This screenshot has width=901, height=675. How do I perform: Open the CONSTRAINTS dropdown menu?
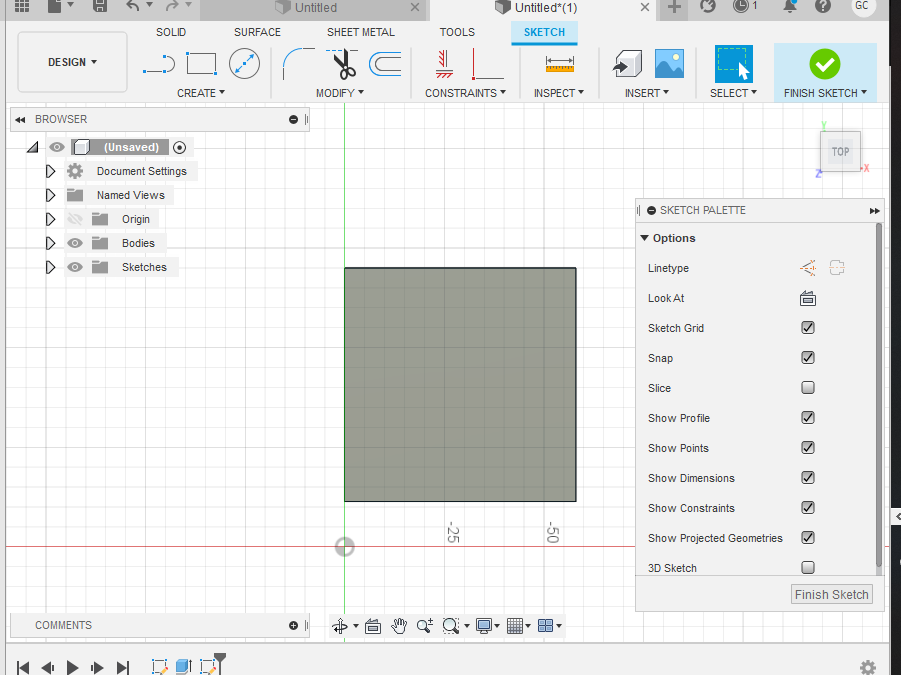click(x=465, y=93)
